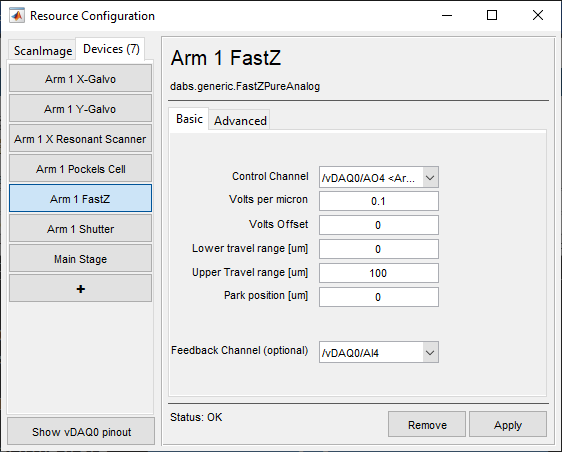Select the Basic tab
This screenshot has height=452, width=562.
[x=189, y=119]
